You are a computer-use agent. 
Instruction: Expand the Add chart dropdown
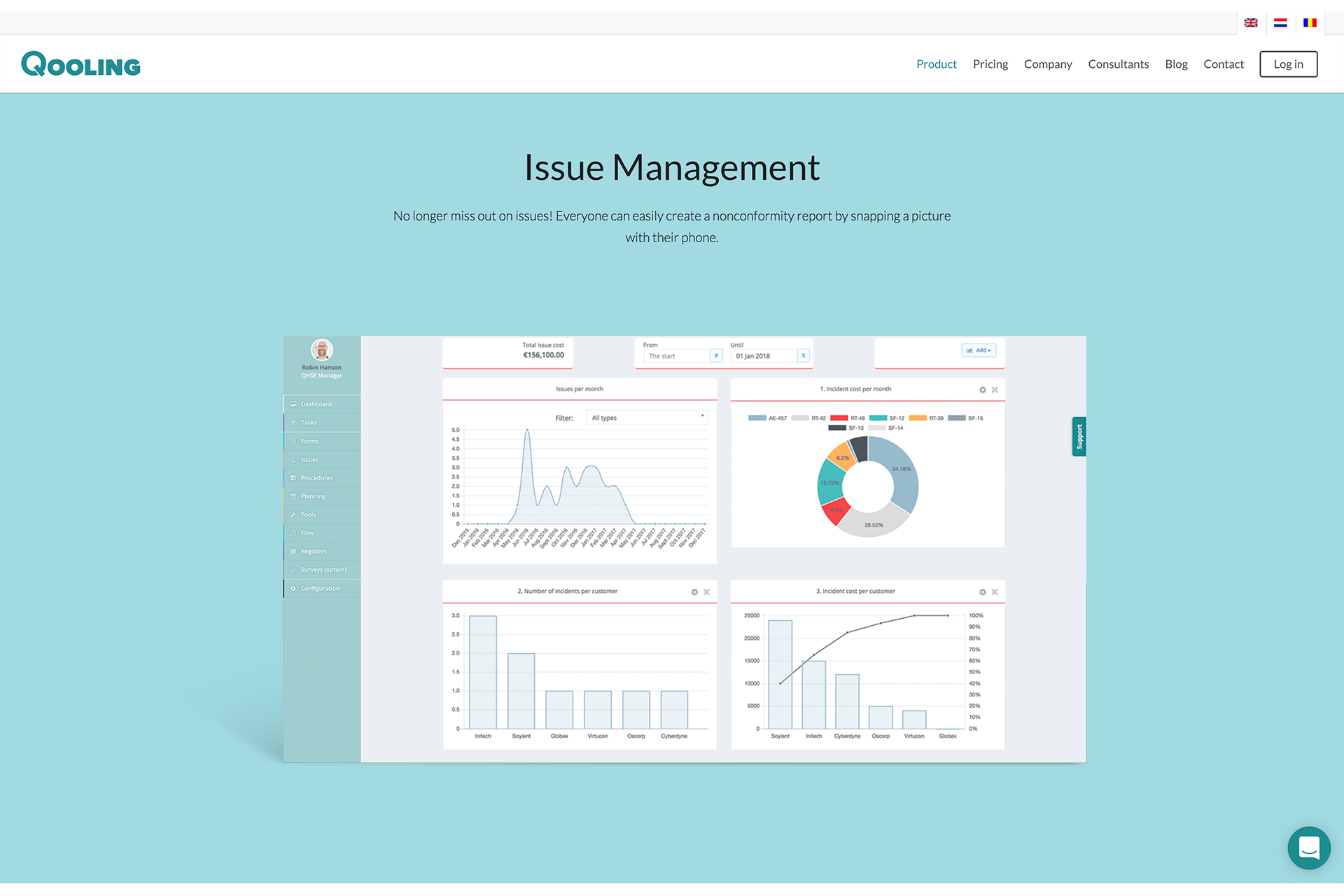pos(979,350)
